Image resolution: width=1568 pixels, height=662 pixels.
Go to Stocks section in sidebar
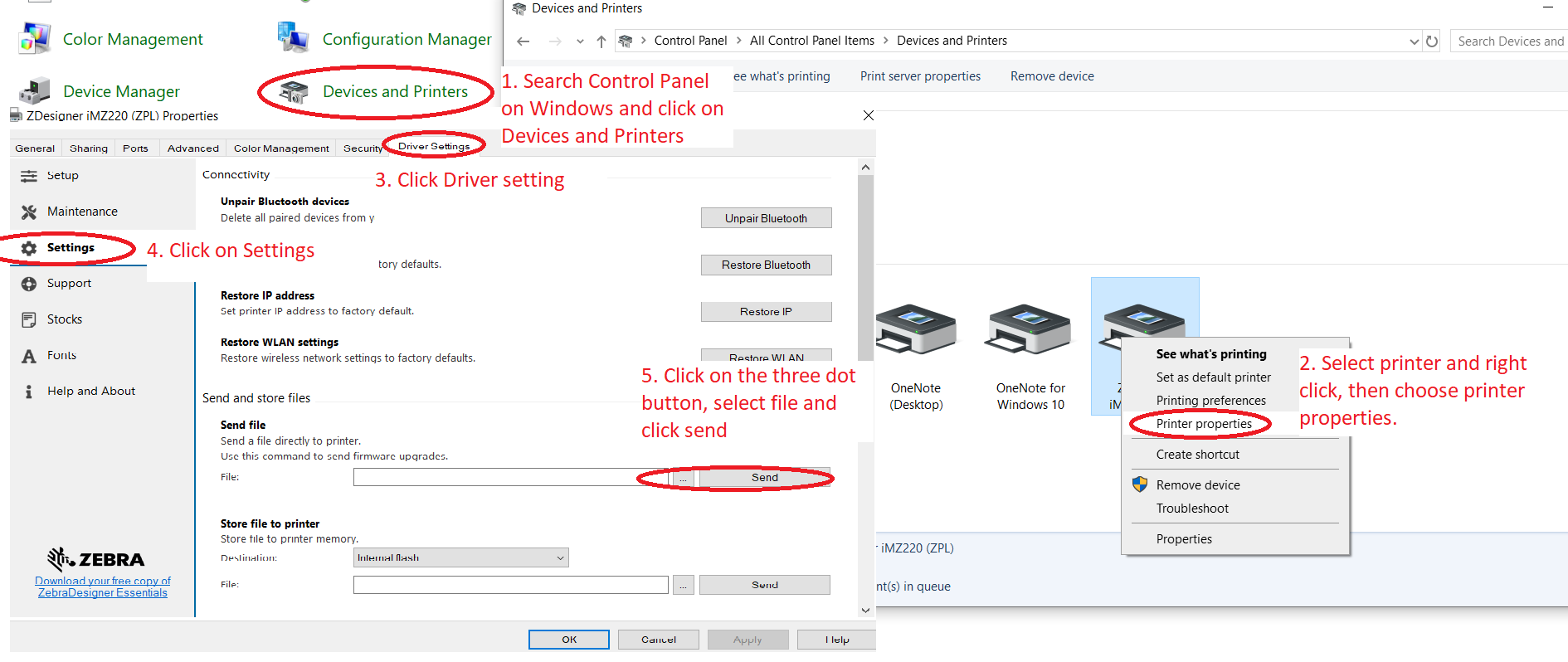coord(64,319)
